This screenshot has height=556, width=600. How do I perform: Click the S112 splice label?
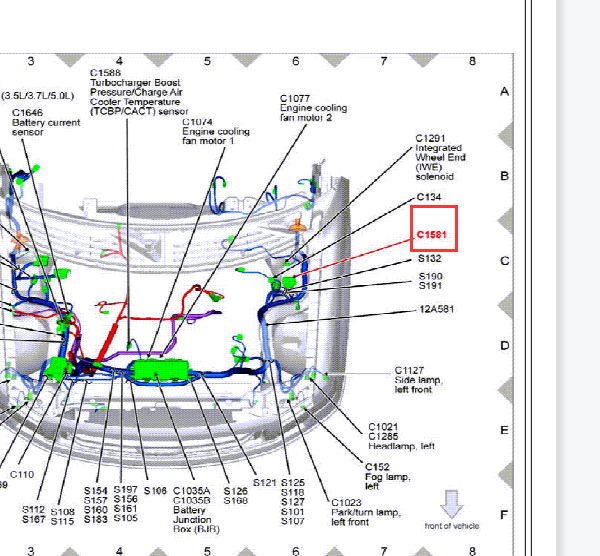click(34, 509)
